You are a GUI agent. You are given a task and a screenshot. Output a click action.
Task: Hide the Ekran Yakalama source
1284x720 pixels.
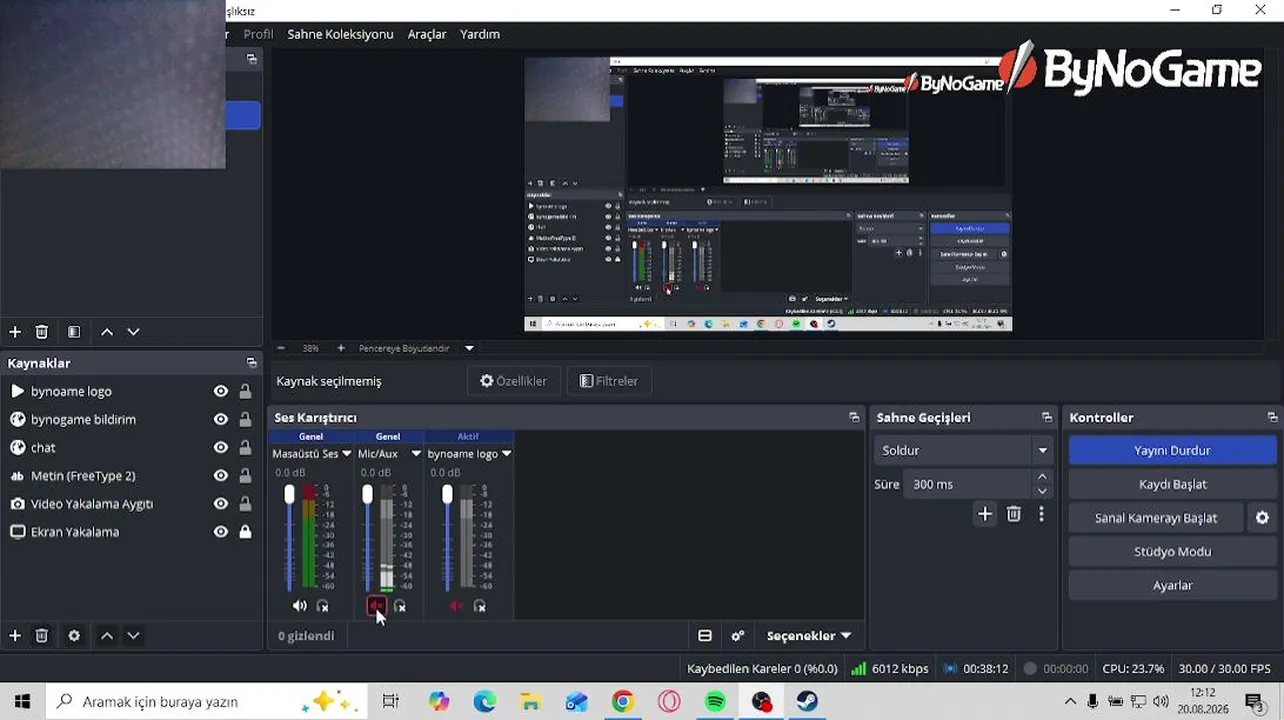coord(221,532)
